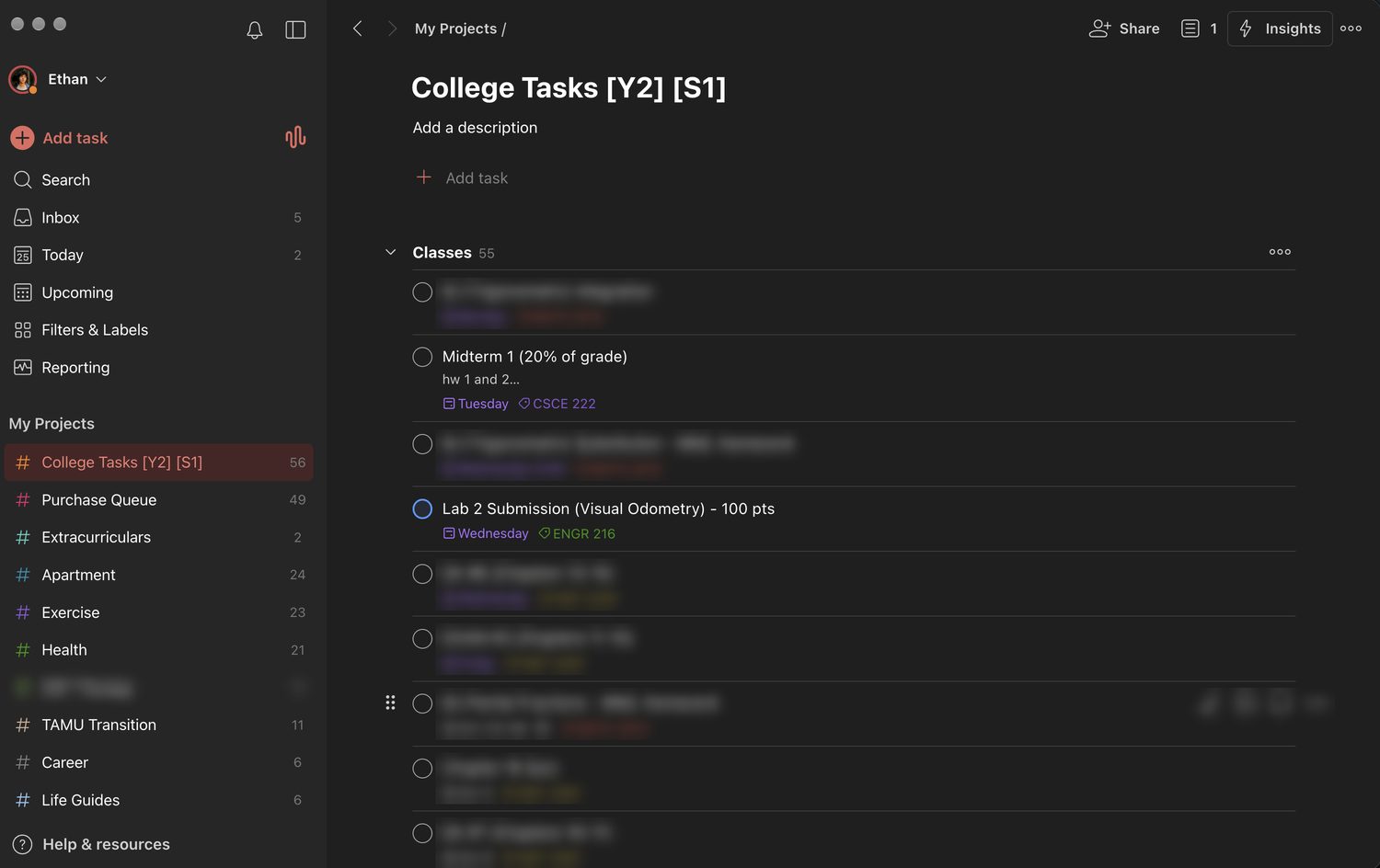The height and width of the screenshot is (868, 1380).
Task: Open the Life Guides project
Action: [x=158, y=800]
